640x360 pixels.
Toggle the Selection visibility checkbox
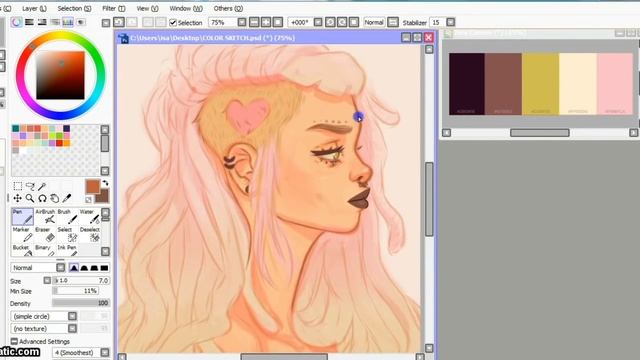[173, 23]
